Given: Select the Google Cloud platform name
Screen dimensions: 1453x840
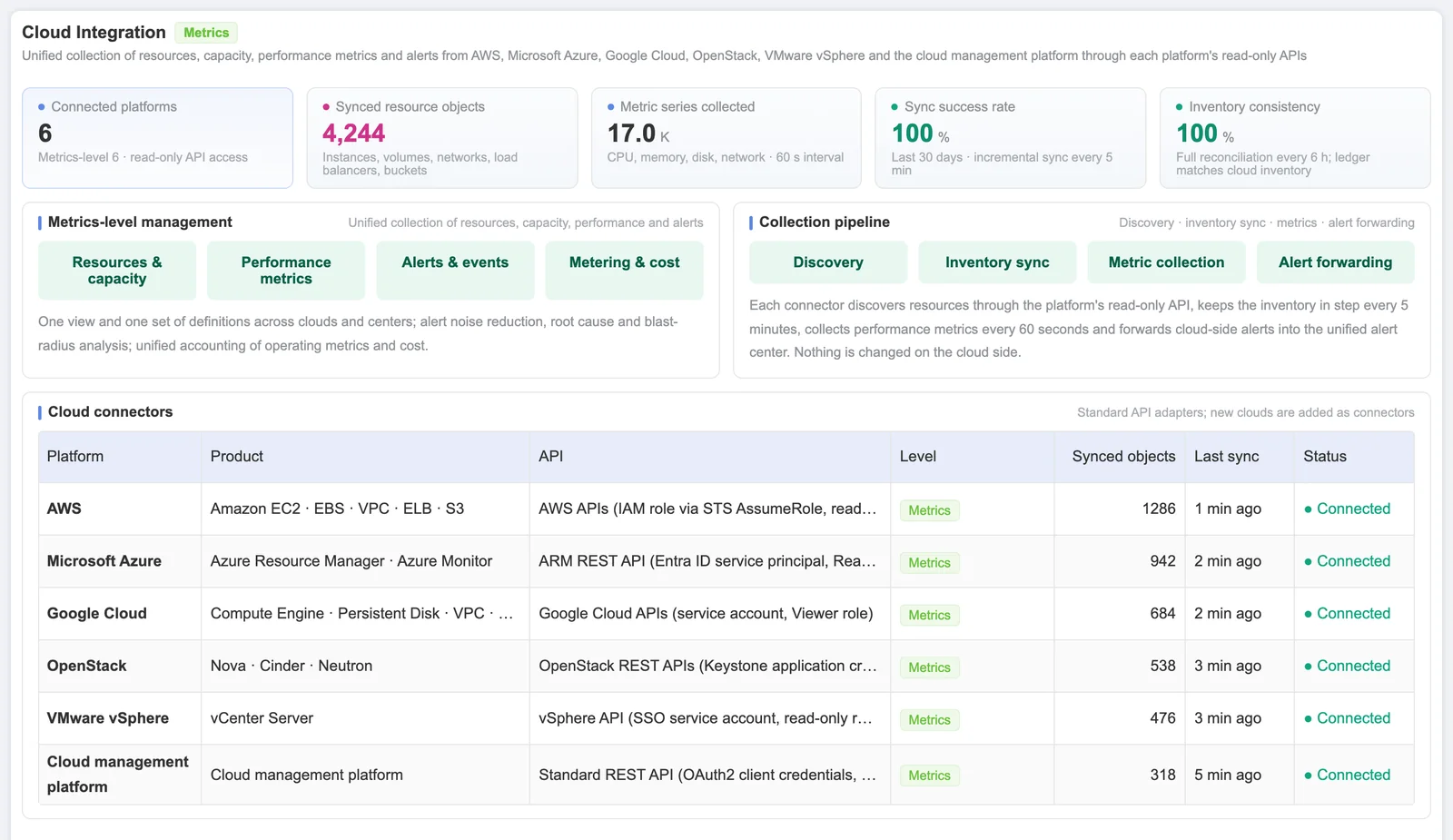Looking at the screenshot, I should point(97,614).
